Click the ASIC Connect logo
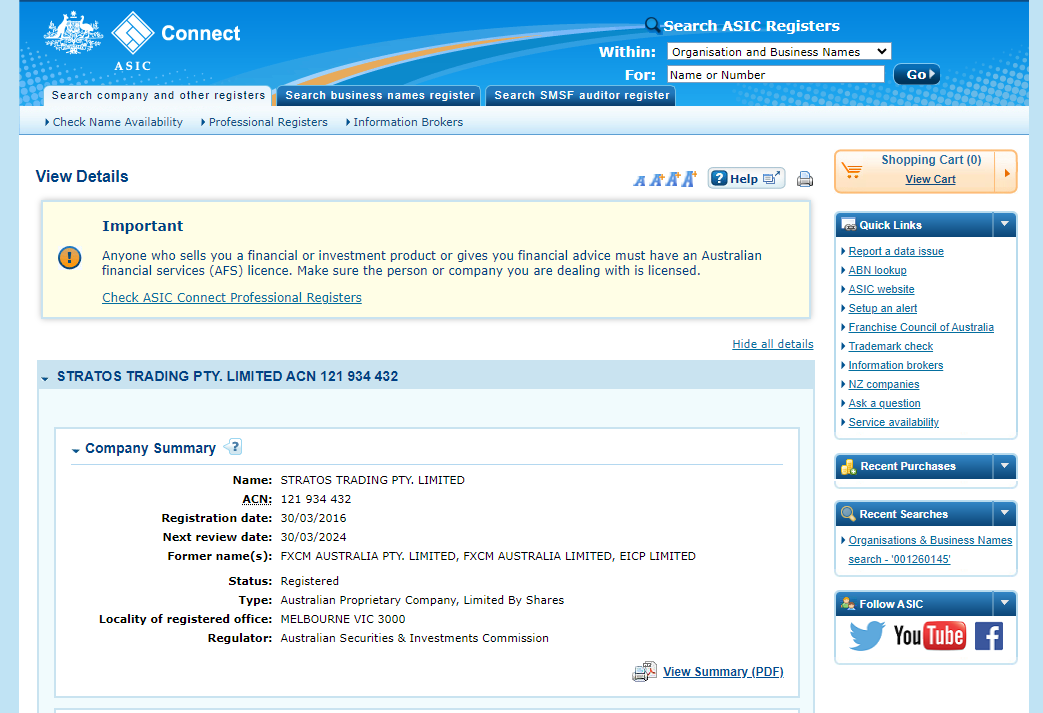This screenshot has height=713, width=1043. tap(142, 39)
